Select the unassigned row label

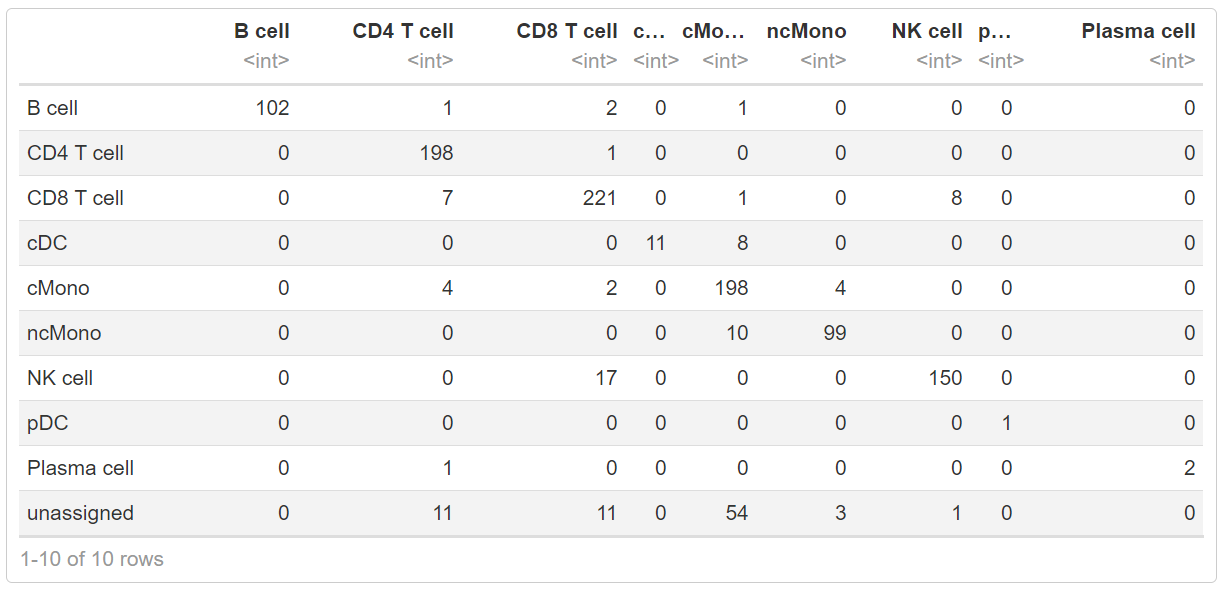pos(80,513)
